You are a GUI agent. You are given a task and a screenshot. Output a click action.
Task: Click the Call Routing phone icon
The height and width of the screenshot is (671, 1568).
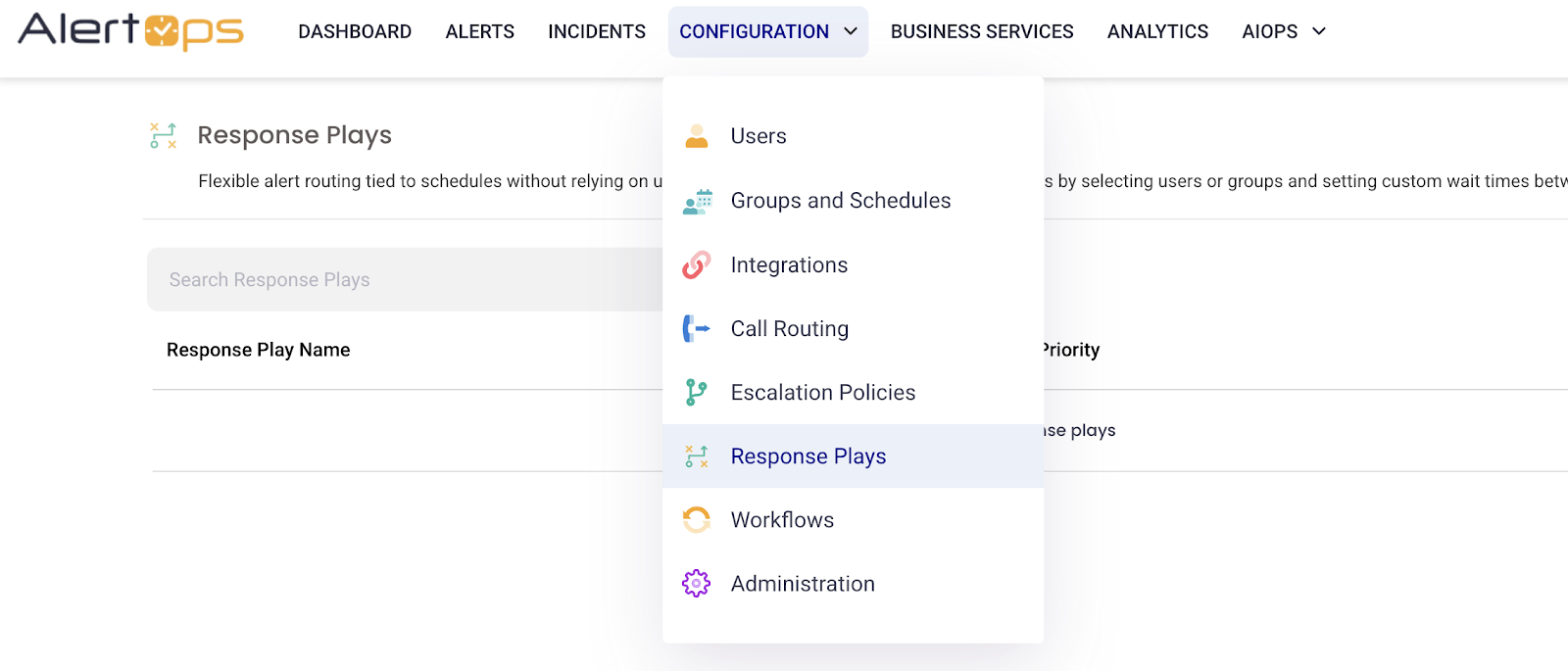pos(697,329)
